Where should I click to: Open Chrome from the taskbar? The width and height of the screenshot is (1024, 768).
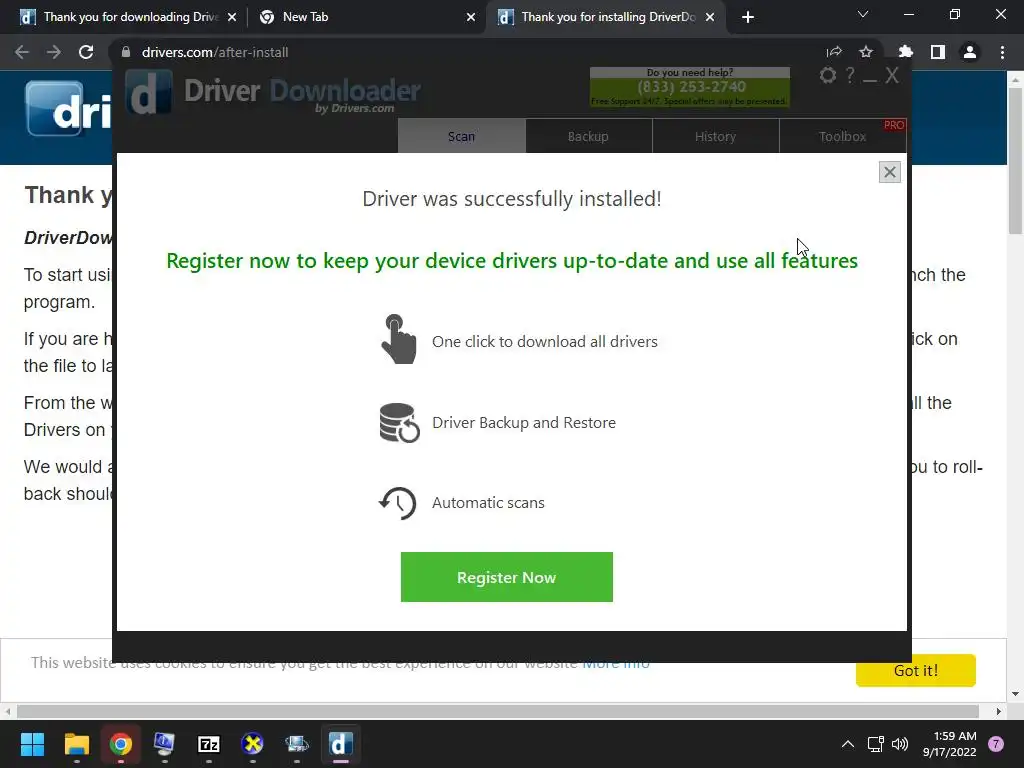pos(121,744)
